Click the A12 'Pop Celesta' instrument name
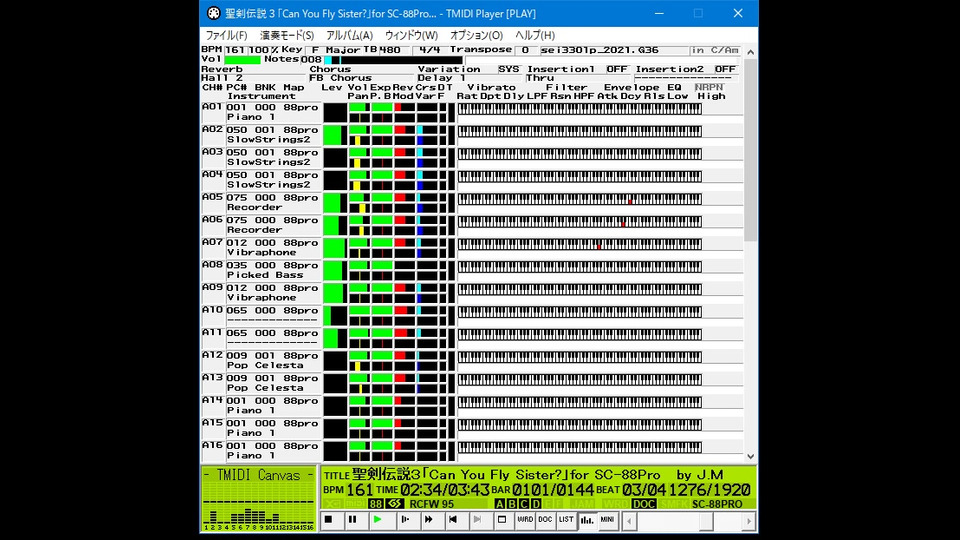Image resolution: width=960 pixels, height=540 pixels. [x=265, y=365]
